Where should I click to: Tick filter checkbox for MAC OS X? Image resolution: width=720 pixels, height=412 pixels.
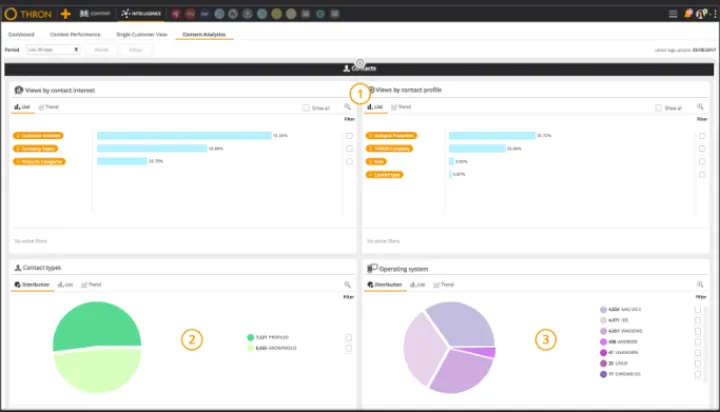pos(698,310)
